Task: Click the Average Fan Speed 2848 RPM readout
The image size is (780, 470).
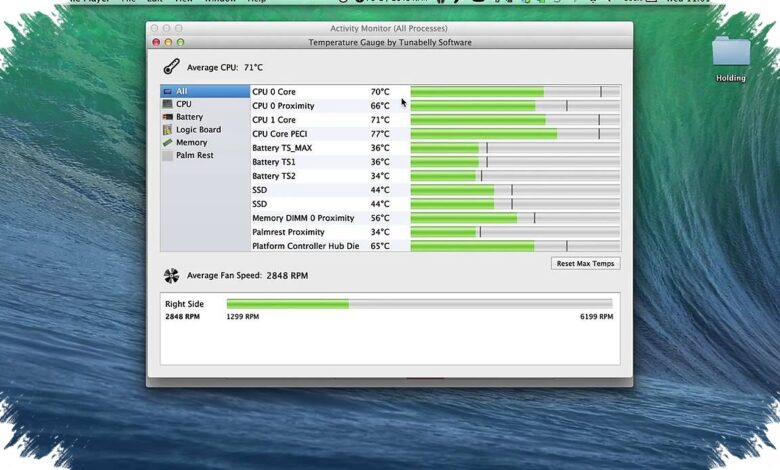Action: (x=247, y=276)
